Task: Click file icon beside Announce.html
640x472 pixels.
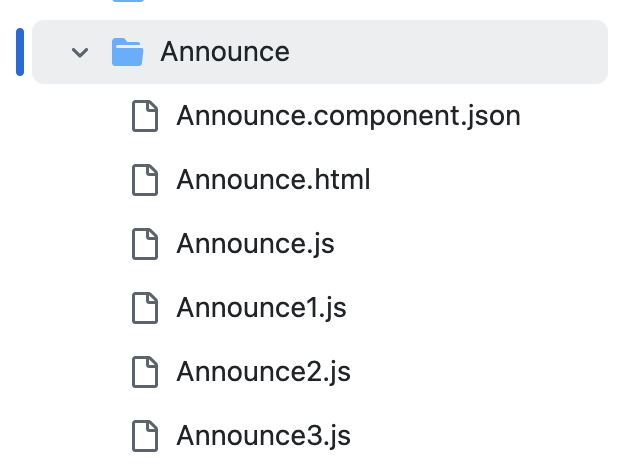Action: [145, 180]
